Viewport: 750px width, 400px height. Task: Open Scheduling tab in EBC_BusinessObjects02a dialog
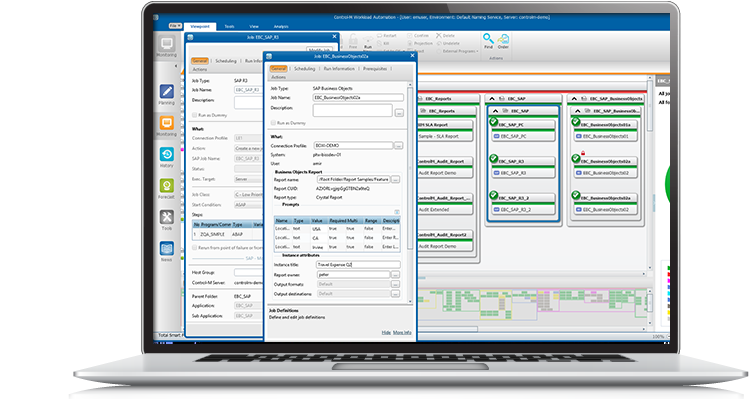click(305, 69)
